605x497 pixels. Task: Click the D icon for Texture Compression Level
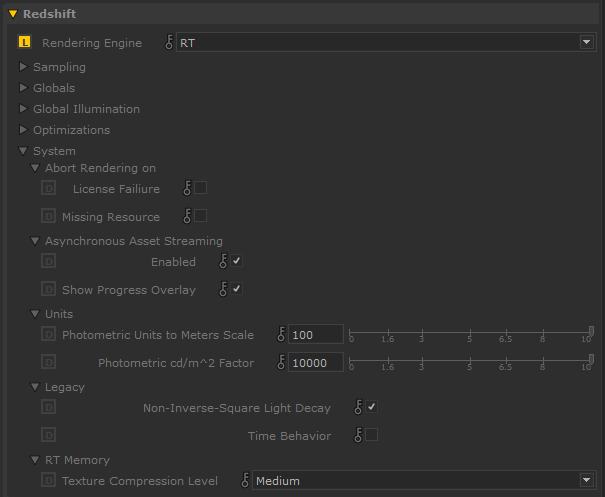[49, 480]
